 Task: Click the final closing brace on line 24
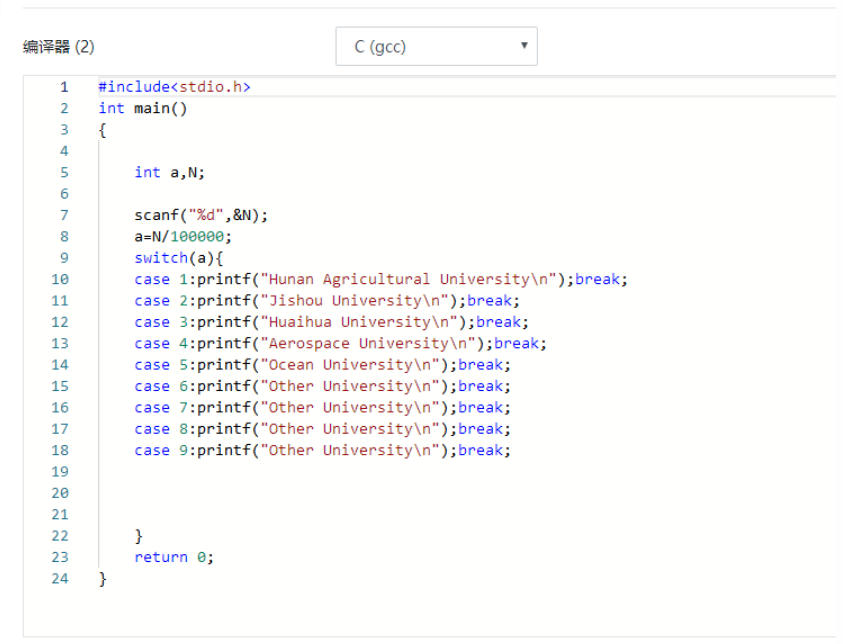coord(103,579)
